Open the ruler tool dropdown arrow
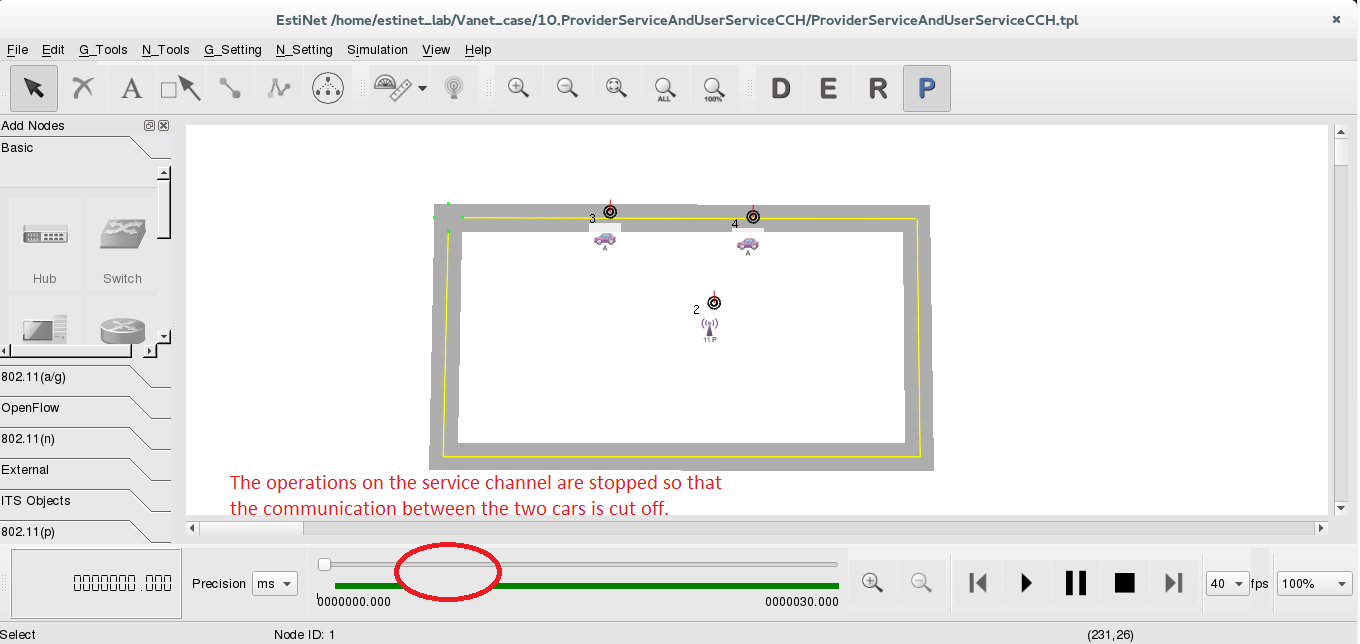The width and height of the screenshot is (1360, 644). pyautogui.click(x=422, y=88)
